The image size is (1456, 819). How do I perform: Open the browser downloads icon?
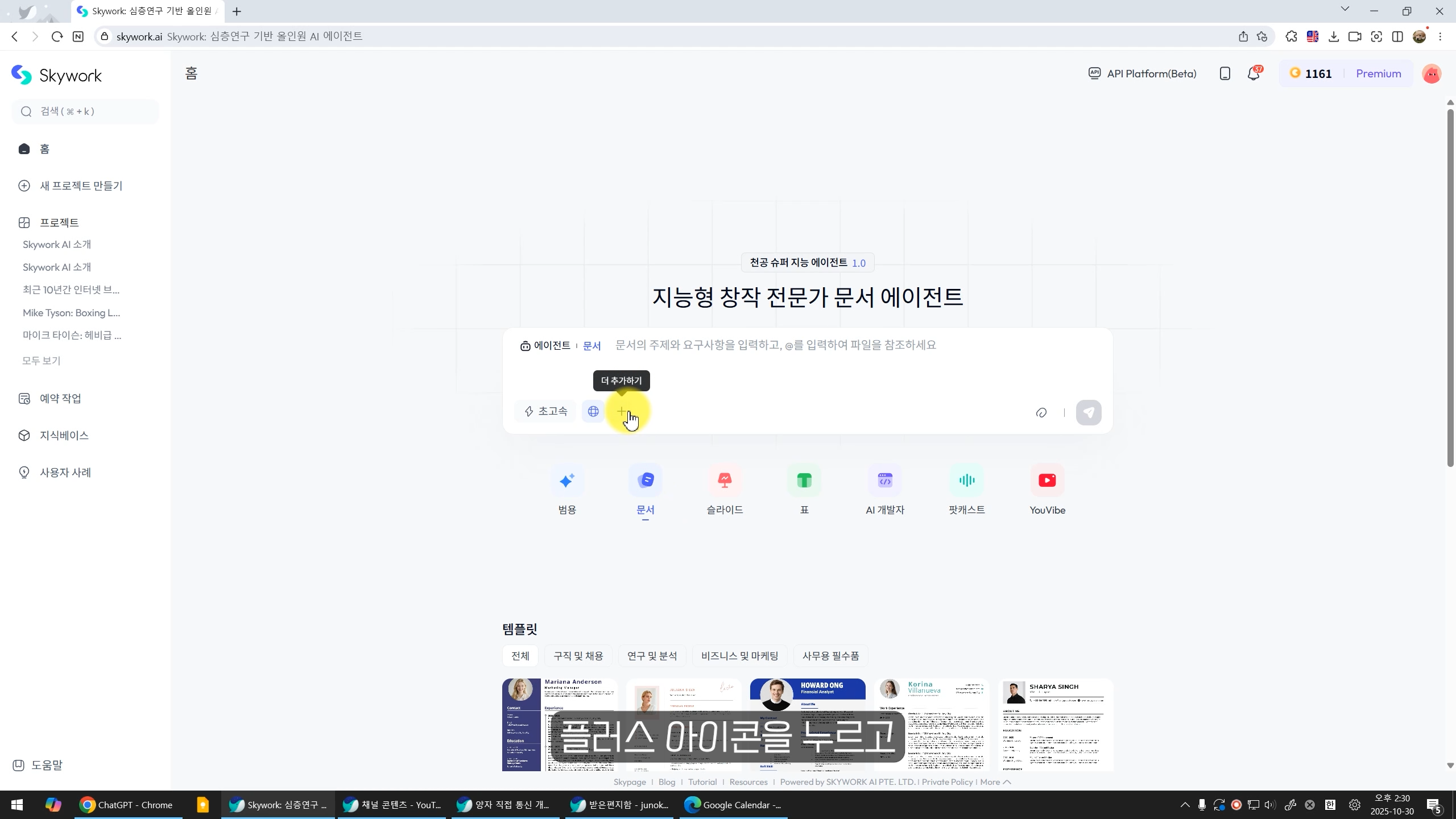pyautogui.click(x=1334, y=36)
